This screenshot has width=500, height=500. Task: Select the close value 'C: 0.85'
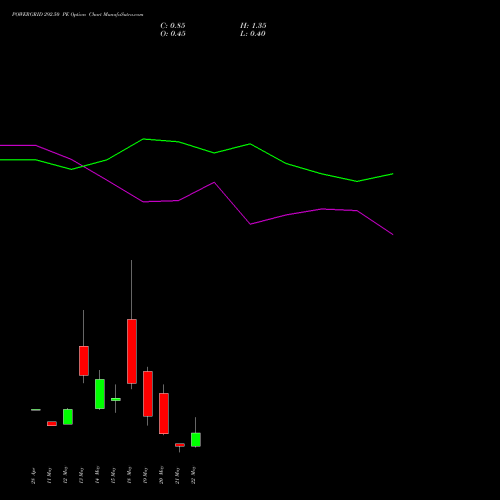[173, 26]
